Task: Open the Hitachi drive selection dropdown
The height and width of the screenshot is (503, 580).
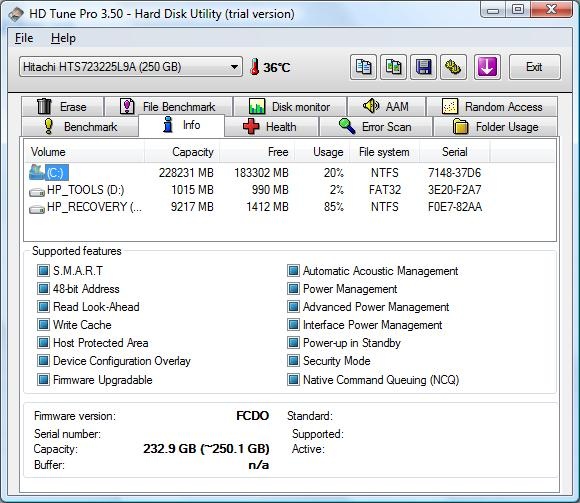Action: pyautogui.click(x=131, y=67)
